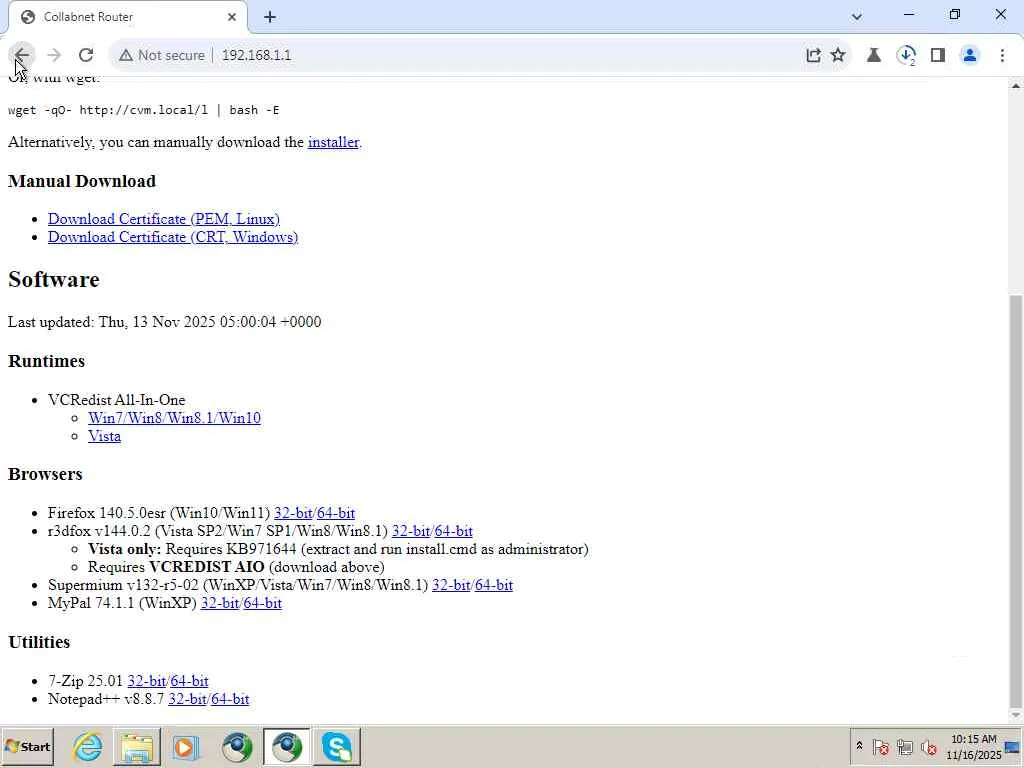Image resolution: width=1024 pixels, height=768 pixels.
Task: Click Show desktop button at taskbar end
Action: coord(1014,746)
